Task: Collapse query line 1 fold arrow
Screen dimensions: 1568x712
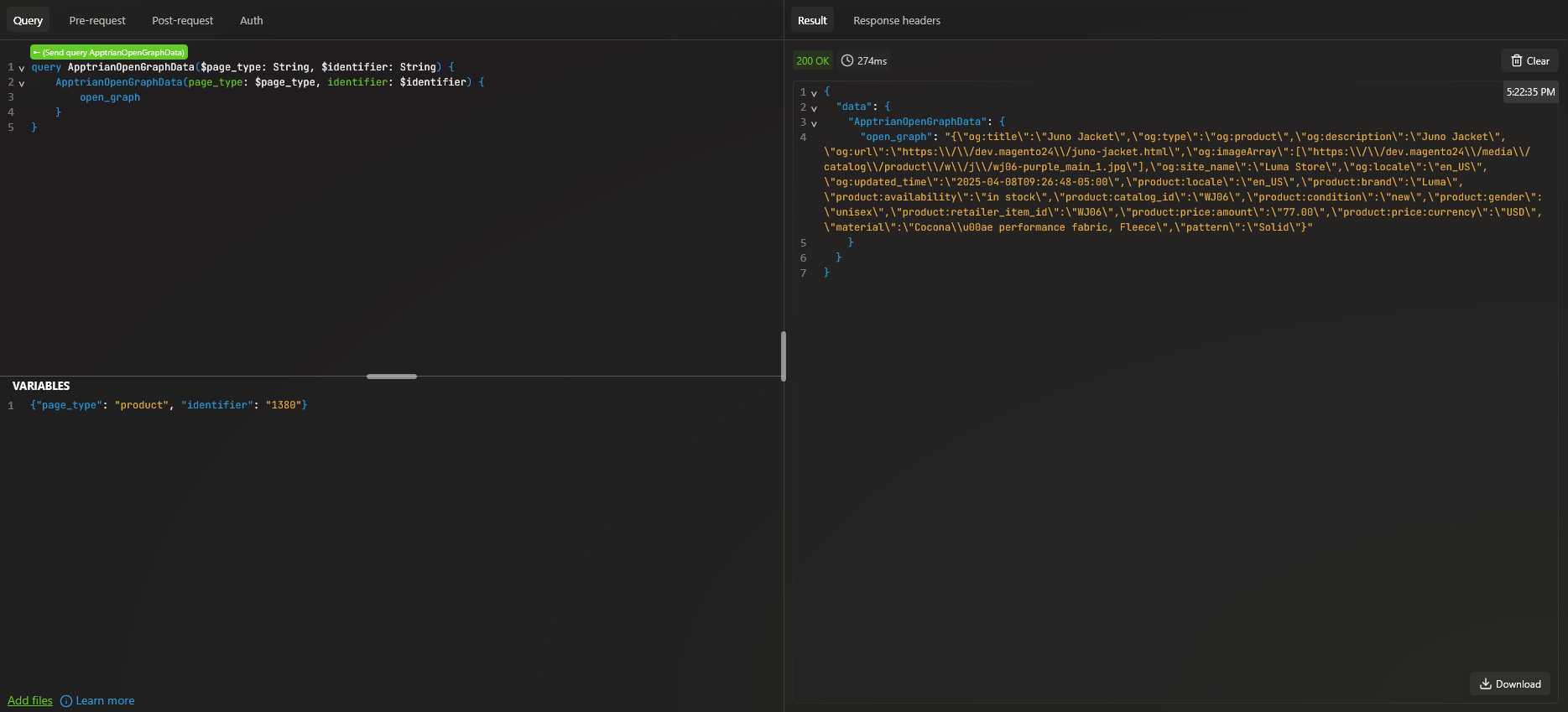Action: pyautogui.click(x=22, y=68)
